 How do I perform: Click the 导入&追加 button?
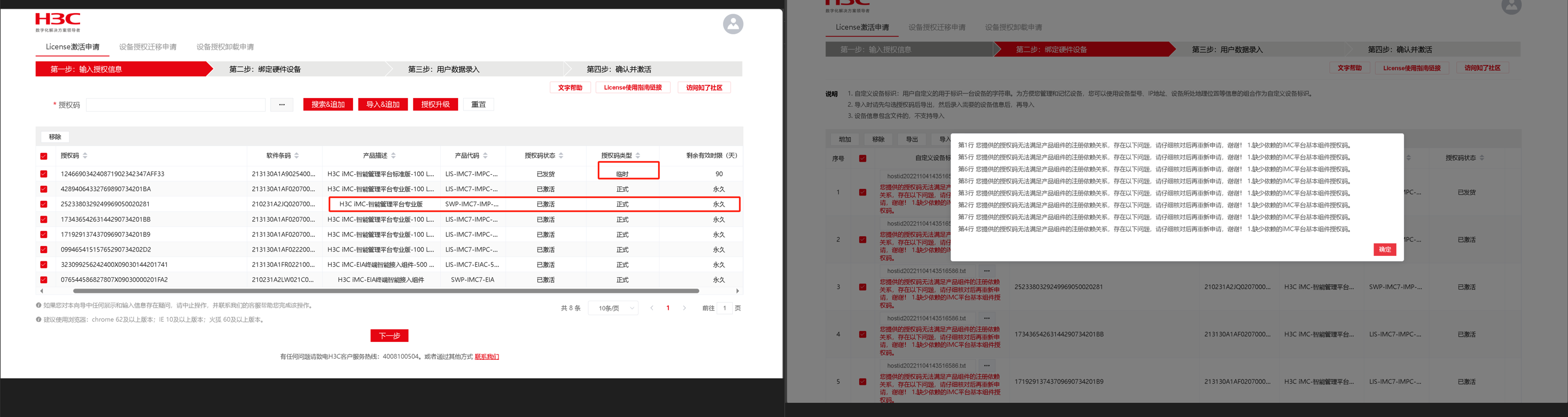pyautogui.click(x=383, y=105)
